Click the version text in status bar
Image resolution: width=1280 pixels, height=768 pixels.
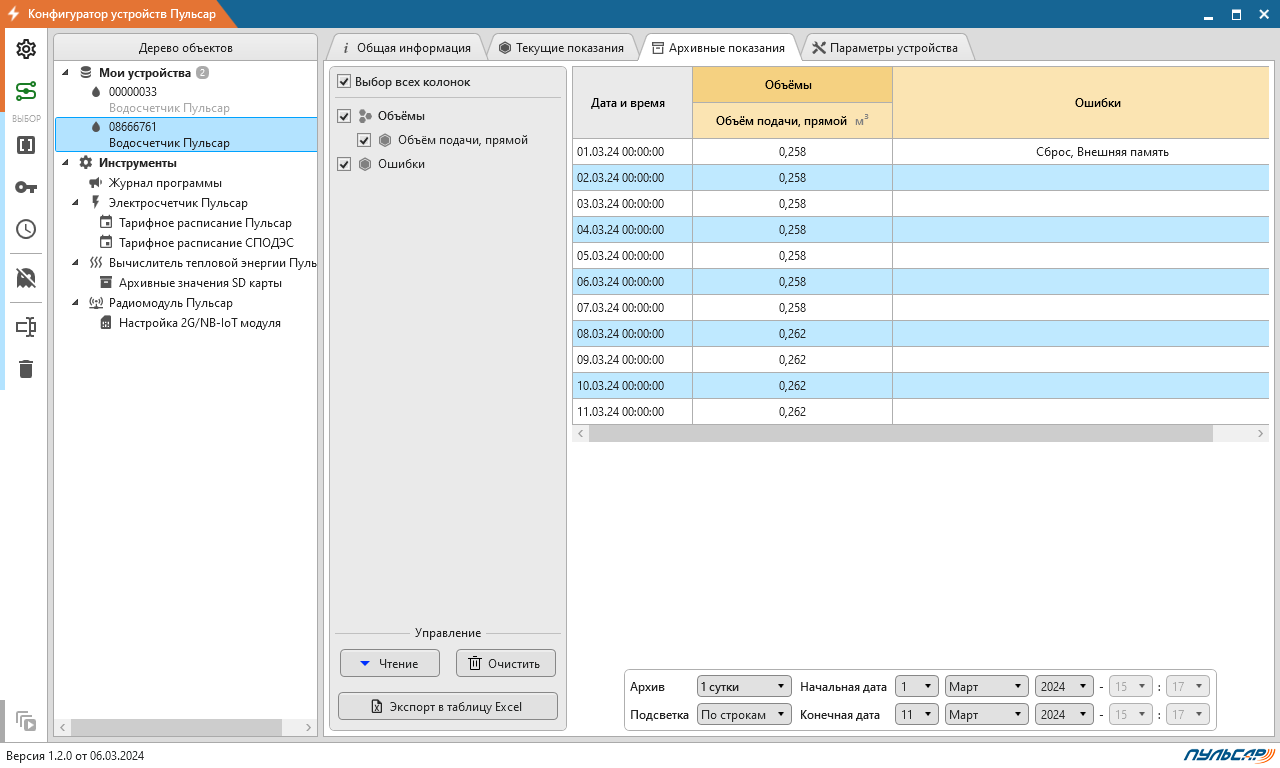(75, 756)
